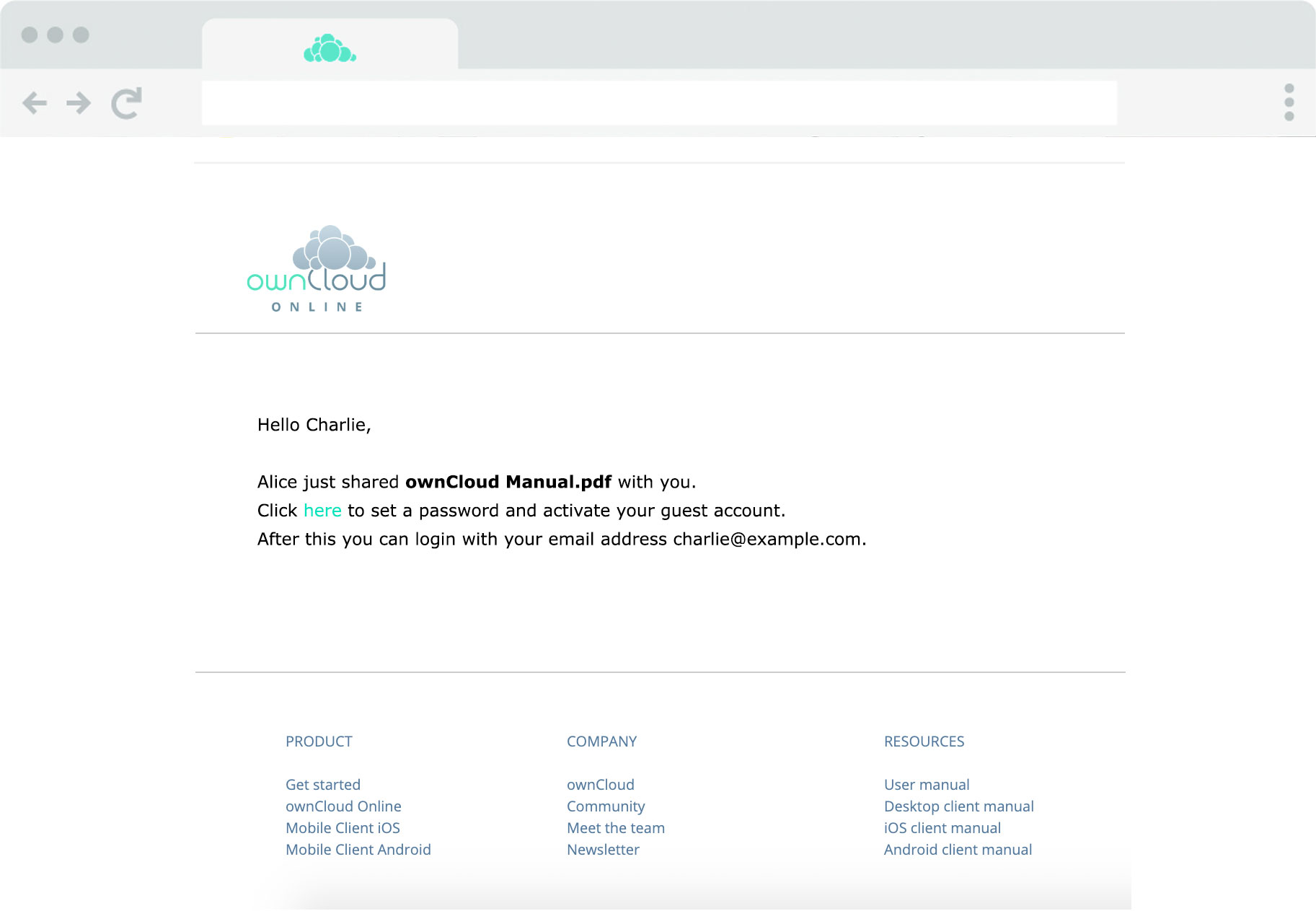The image size is (1316, 911).
Task: Visit the Community link
Action: click(606, 806)
